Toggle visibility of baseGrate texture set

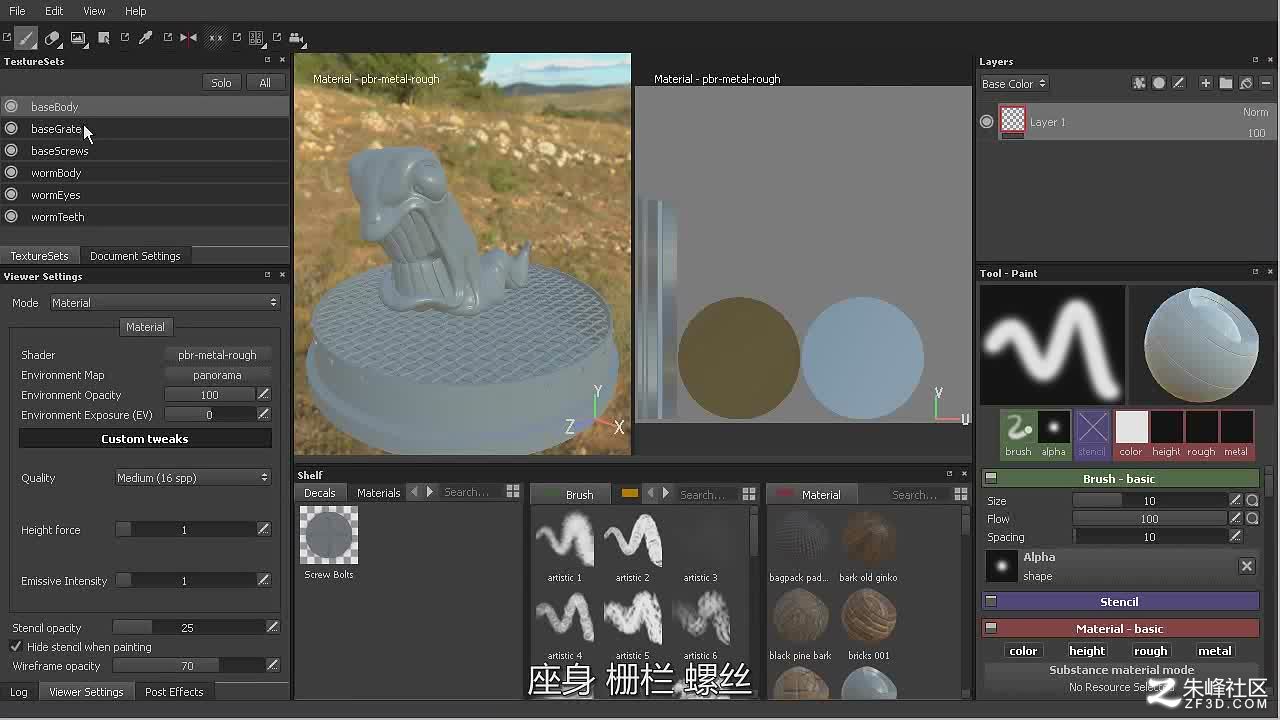point(11,128)
